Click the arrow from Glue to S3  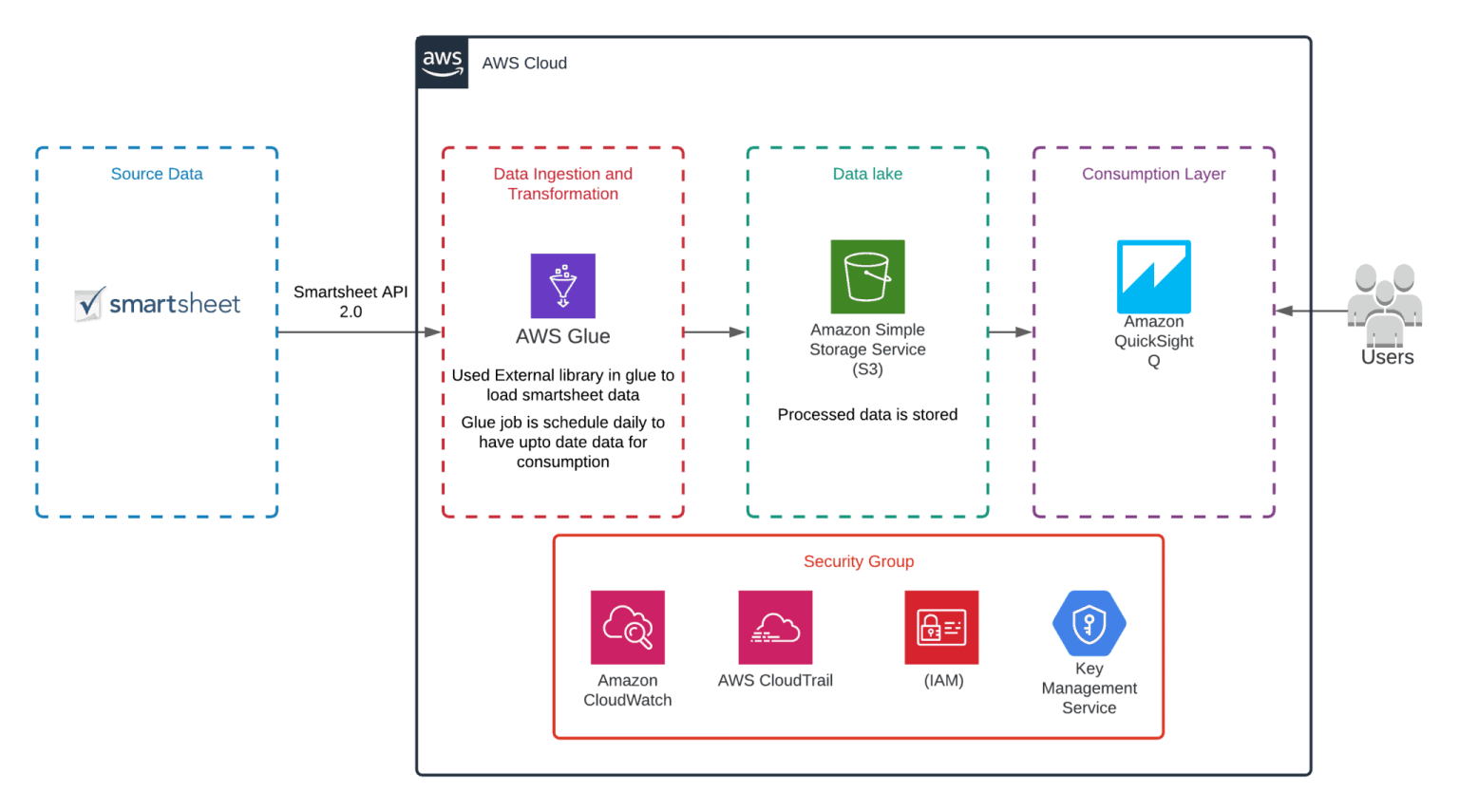[x=715, y=332]
